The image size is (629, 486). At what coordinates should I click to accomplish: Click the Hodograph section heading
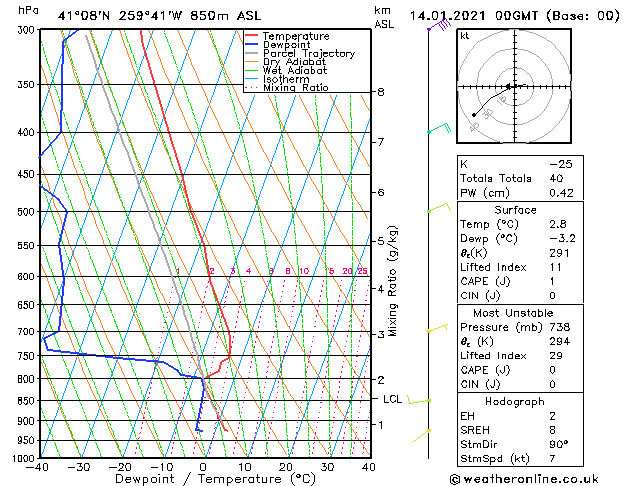pyautogui.click(x=515, y=401)
